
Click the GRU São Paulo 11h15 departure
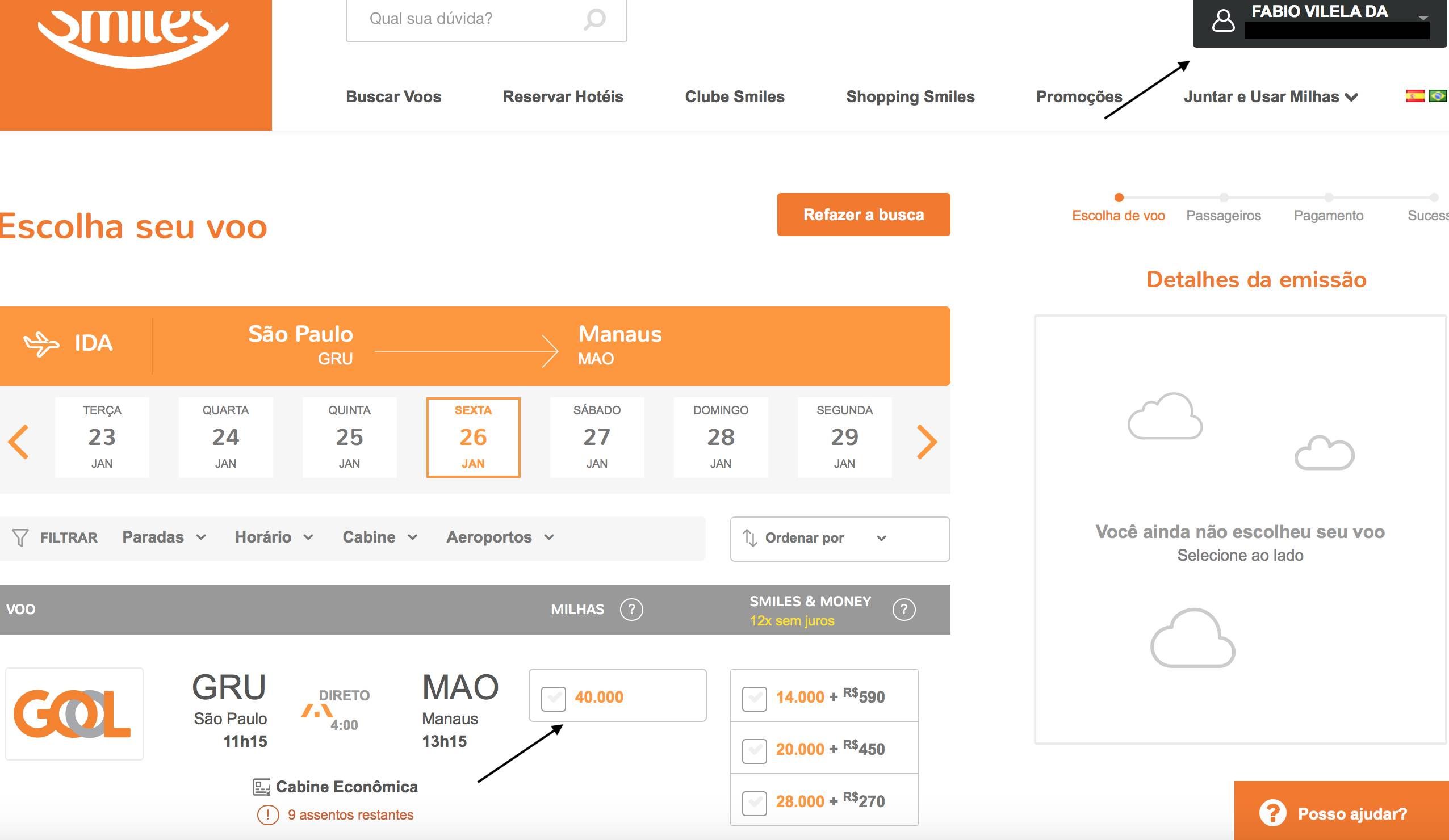230,711
